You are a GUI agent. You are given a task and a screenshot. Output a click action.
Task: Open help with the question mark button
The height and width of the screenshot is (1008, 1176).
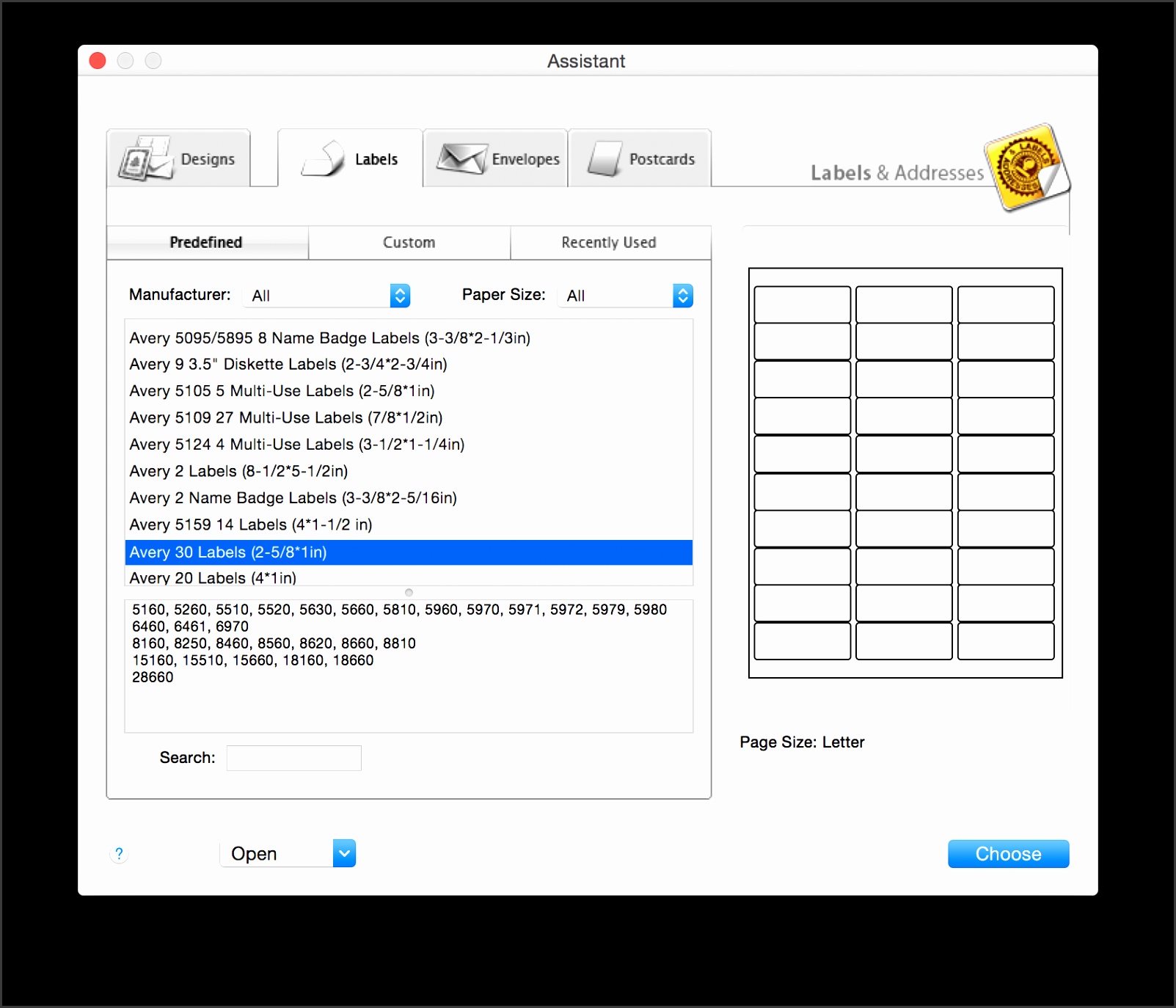point(119,854)
